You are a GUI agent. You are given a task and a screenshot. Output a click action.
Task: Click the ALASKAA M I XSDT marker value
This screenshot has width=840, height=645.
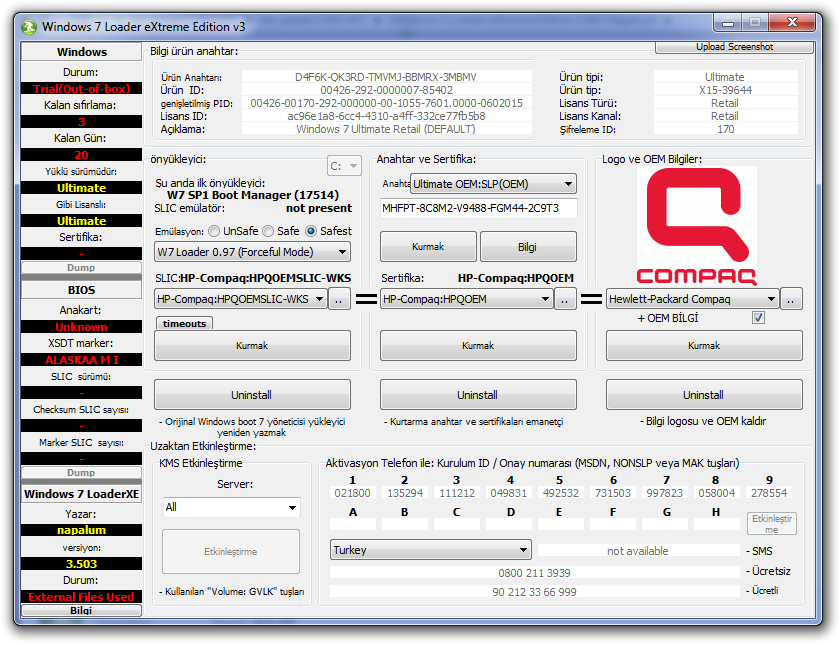[x=81, y=359]
